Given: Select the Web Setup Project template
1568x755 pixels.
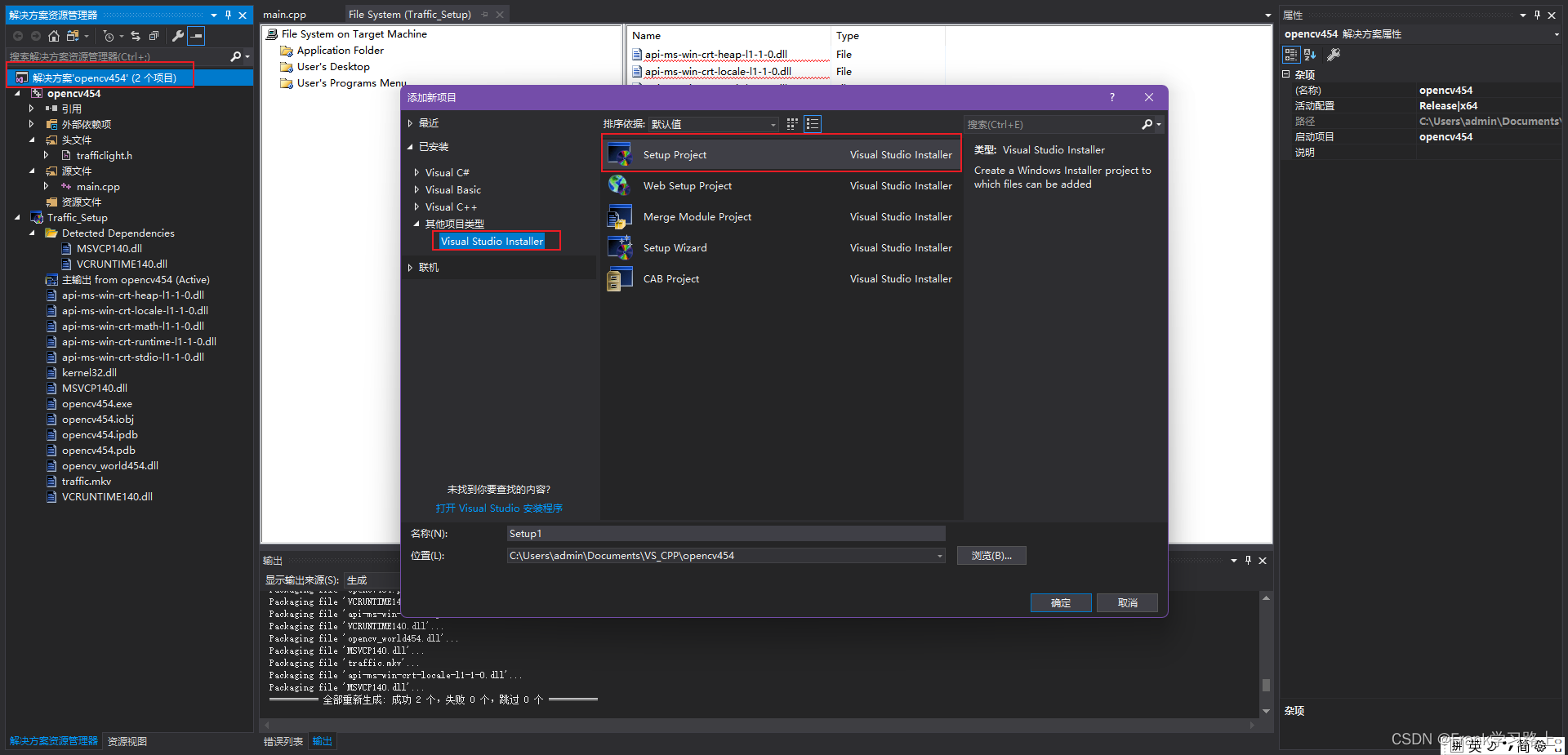Looking at the screenshot, I should 782,185.
